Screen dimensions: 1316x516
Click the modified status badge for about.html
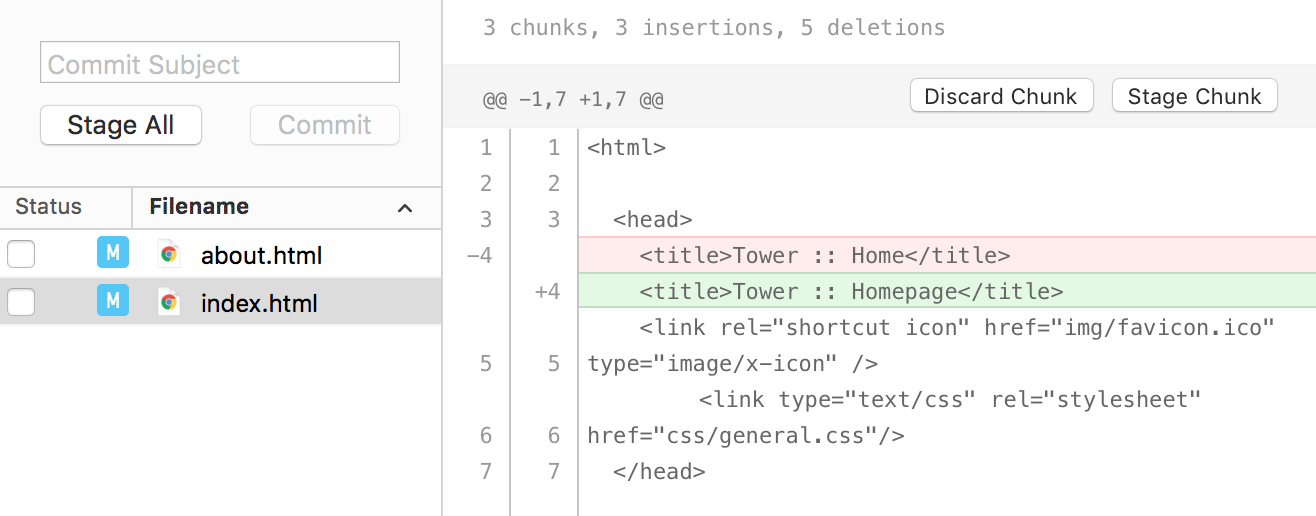point(113,254)
